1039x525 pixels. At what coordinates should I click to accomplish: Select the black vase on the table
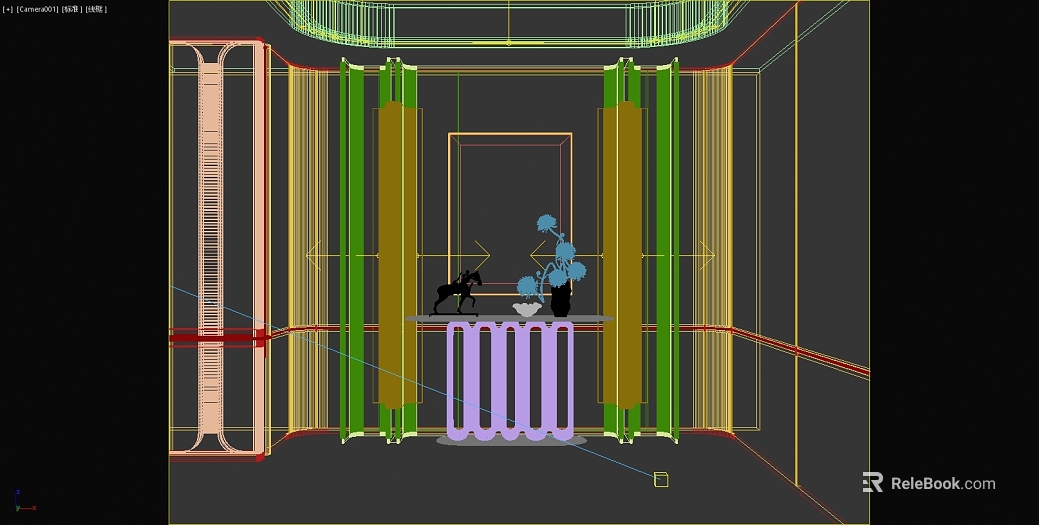tap(561, 299)
